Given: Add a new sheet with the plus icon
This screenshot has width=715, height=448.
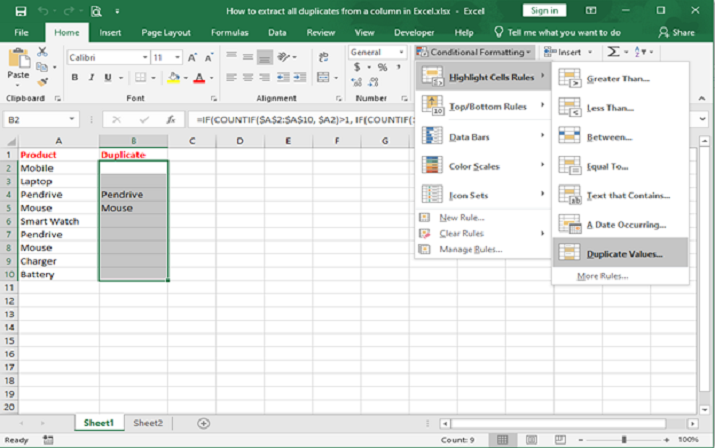Looking at the screenshot, I should [203, 423].
